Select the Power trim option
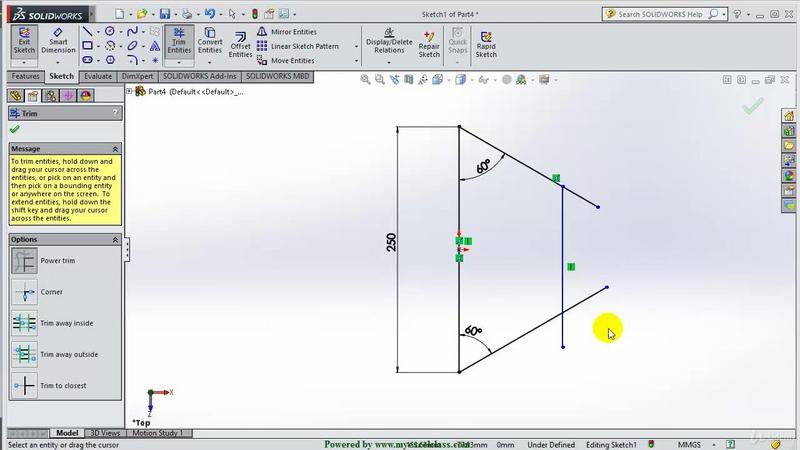 (24, 261)
